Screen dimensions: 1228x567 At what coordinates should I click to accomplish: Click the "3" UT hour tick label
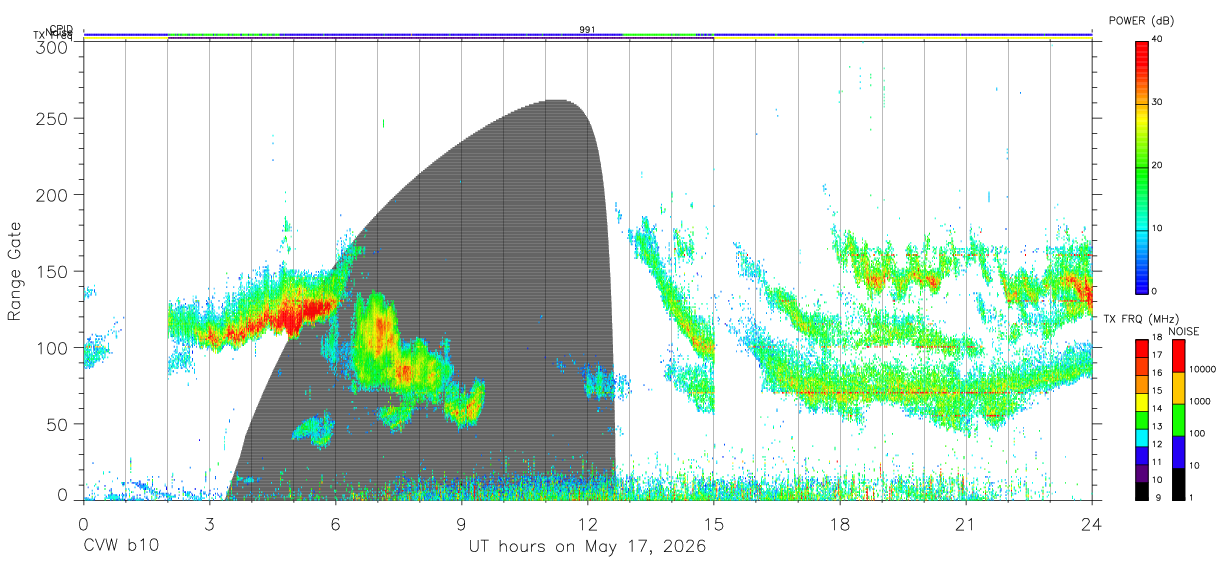pyautogui.click(x=209, y=522)
